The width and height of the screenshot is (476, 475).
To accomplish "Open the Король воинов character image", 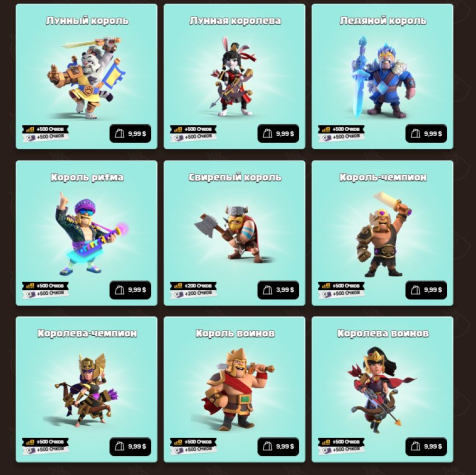I will pyautogui.click(x=238, y=389).
